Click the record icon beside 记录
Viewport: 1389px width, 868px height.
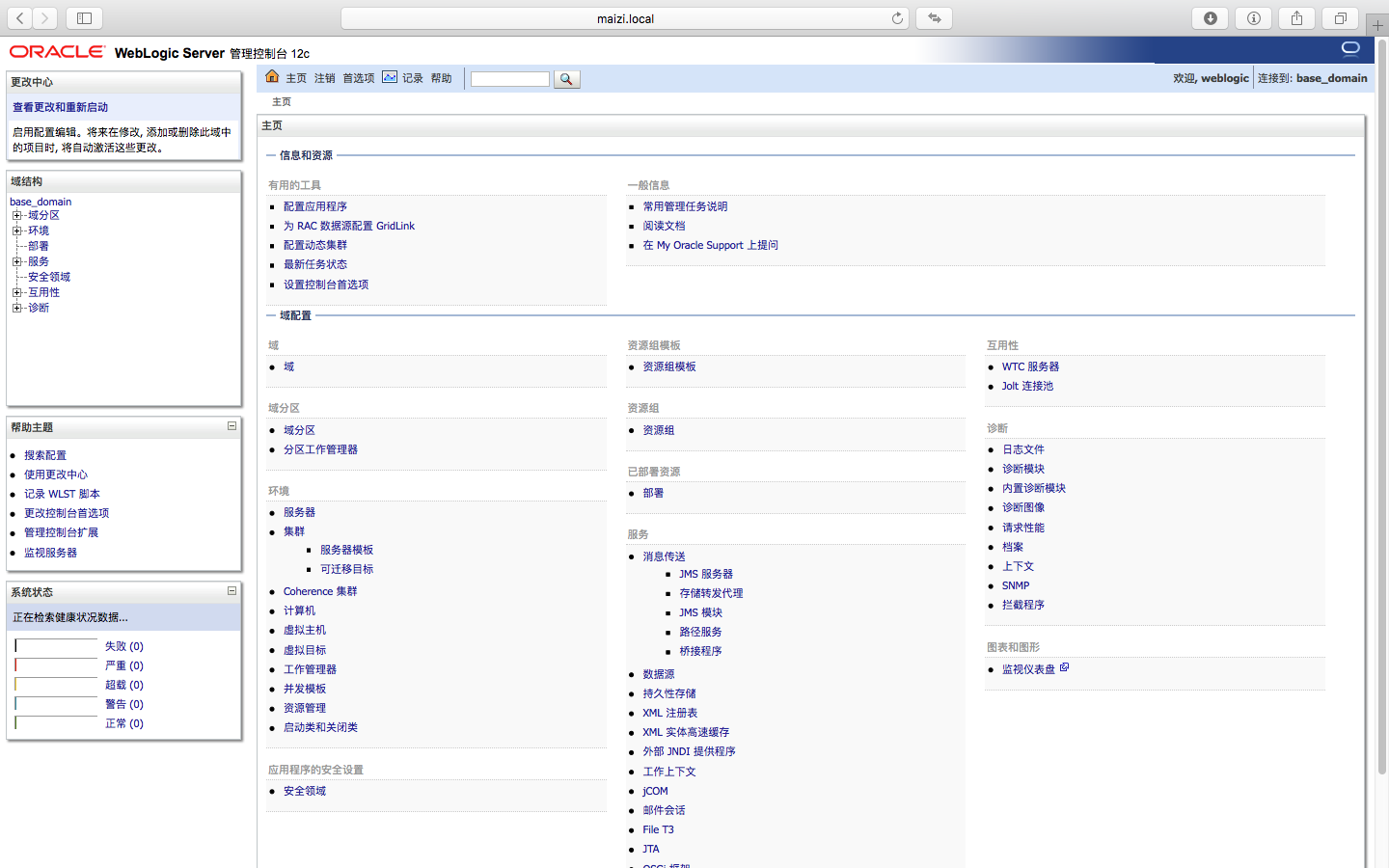[x=390, y=77]
